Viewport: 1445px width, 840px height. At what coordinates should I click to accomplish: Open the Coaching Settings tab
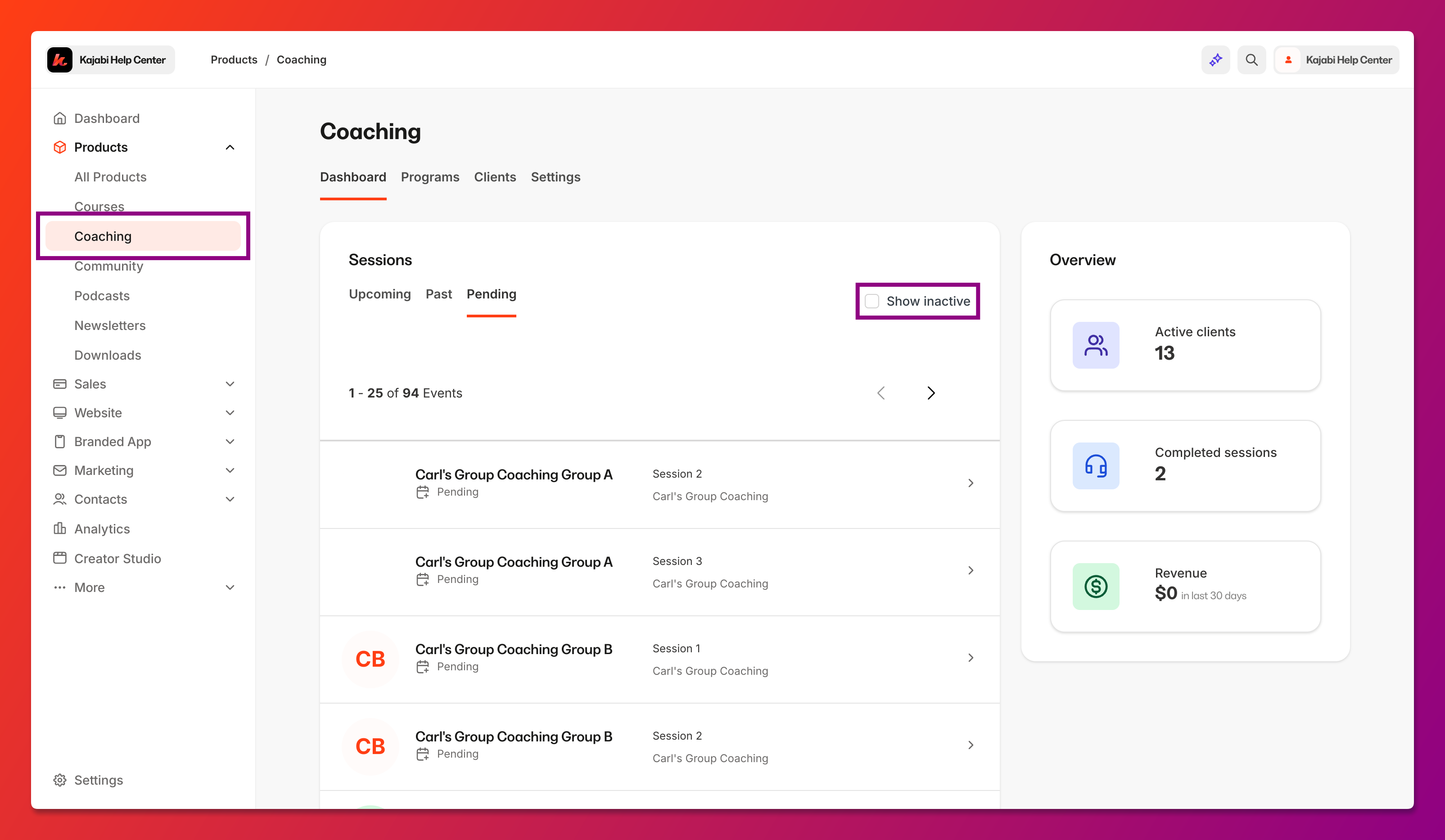coord(555,176)
